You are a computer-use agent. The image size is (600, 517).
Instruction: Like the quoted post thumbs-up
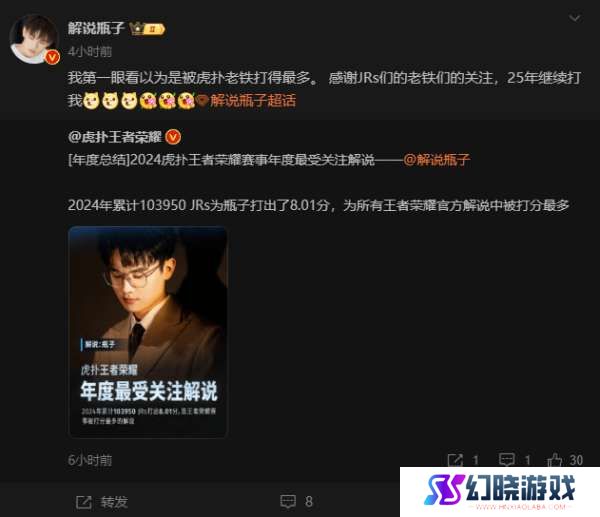coord(554,460)
